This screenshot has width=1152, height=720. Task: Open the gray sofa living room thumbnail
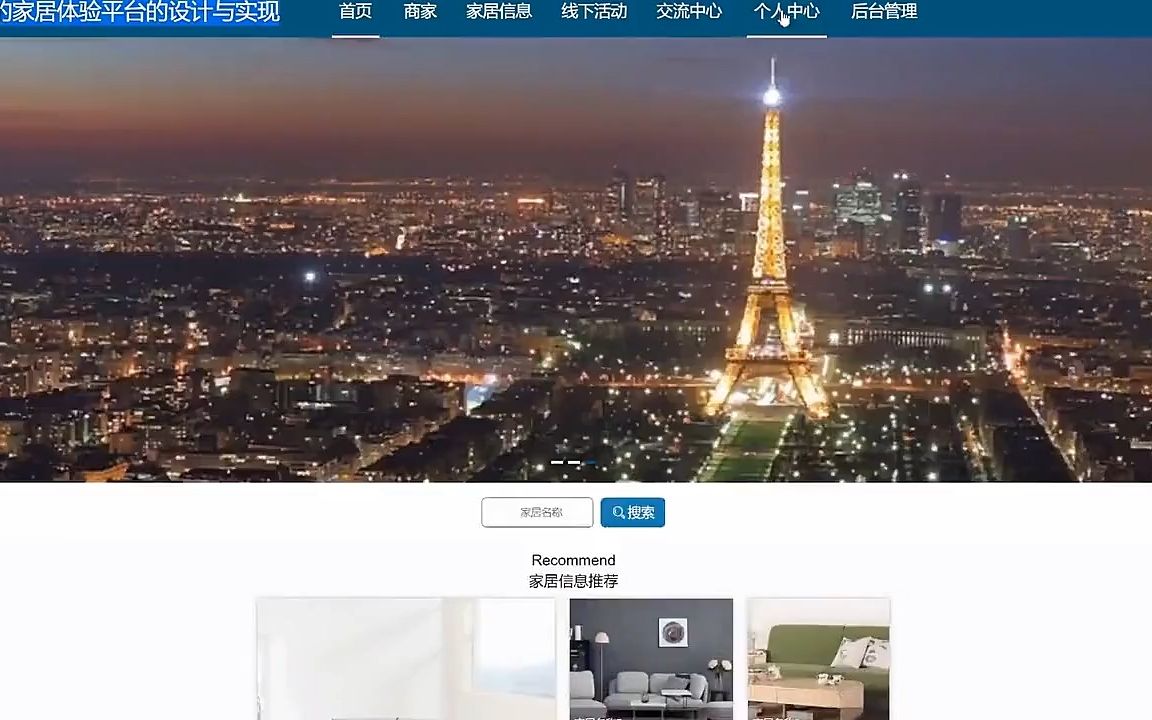[x=651, y=658]
